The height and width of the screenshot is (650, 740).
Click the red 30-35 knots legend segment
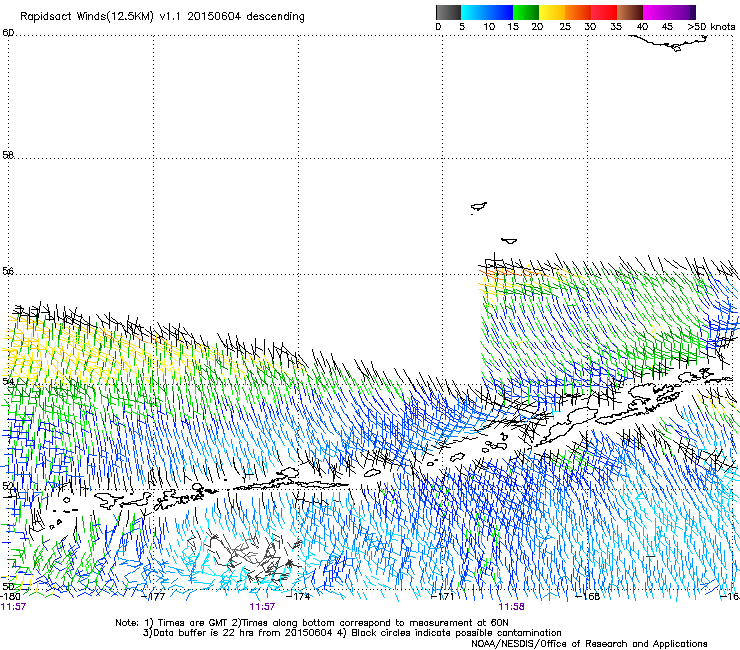(604, 12)
